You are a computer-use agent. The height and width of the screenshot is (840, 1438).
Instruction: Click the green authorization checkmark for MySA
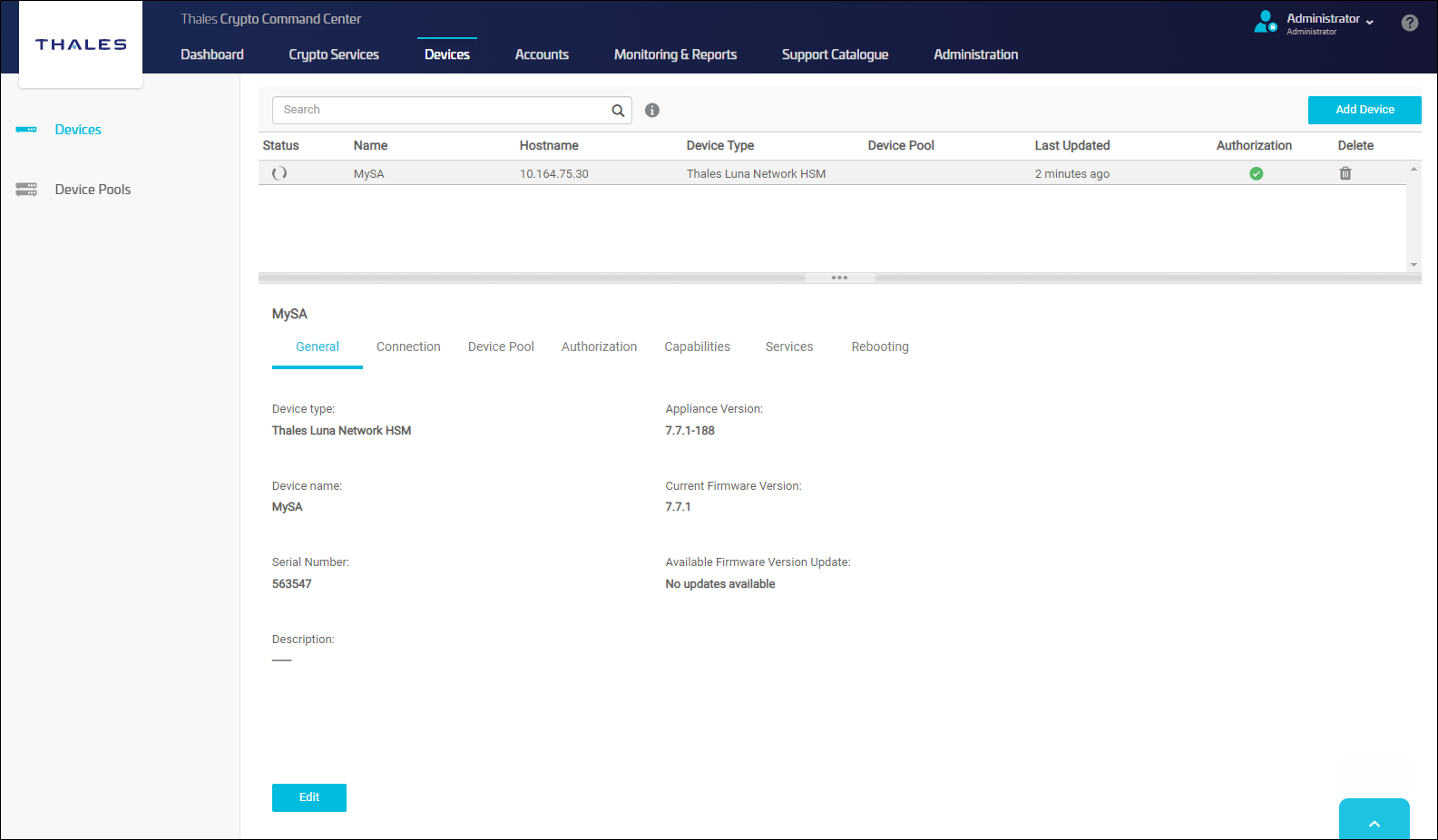point(1256,174)
